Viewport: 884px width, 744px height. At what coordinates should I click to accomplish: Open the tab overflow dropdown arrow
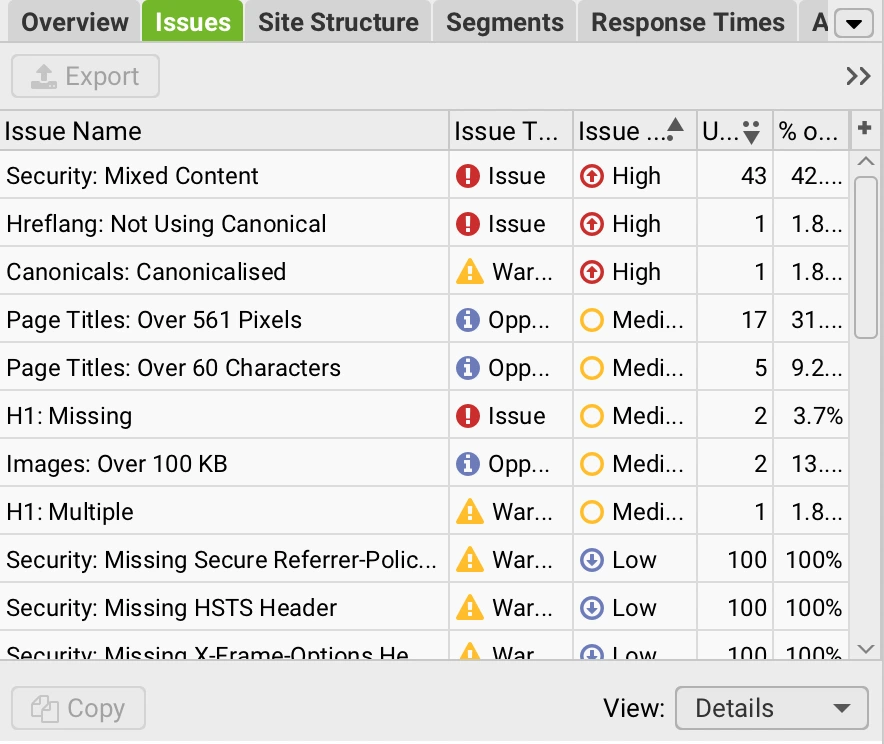point(853,23)
